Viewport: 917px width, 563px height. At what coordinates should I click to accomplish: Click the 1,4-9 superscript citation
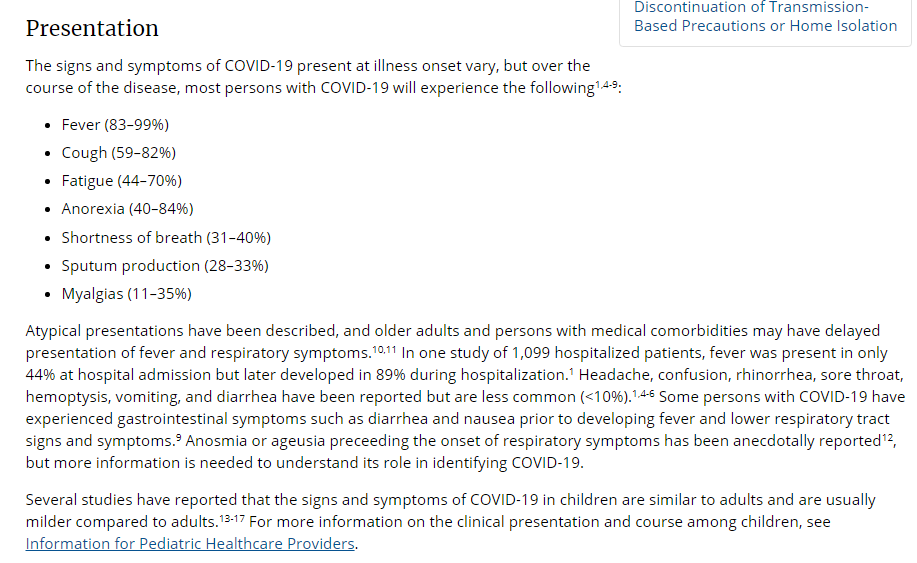pos(606,85)
